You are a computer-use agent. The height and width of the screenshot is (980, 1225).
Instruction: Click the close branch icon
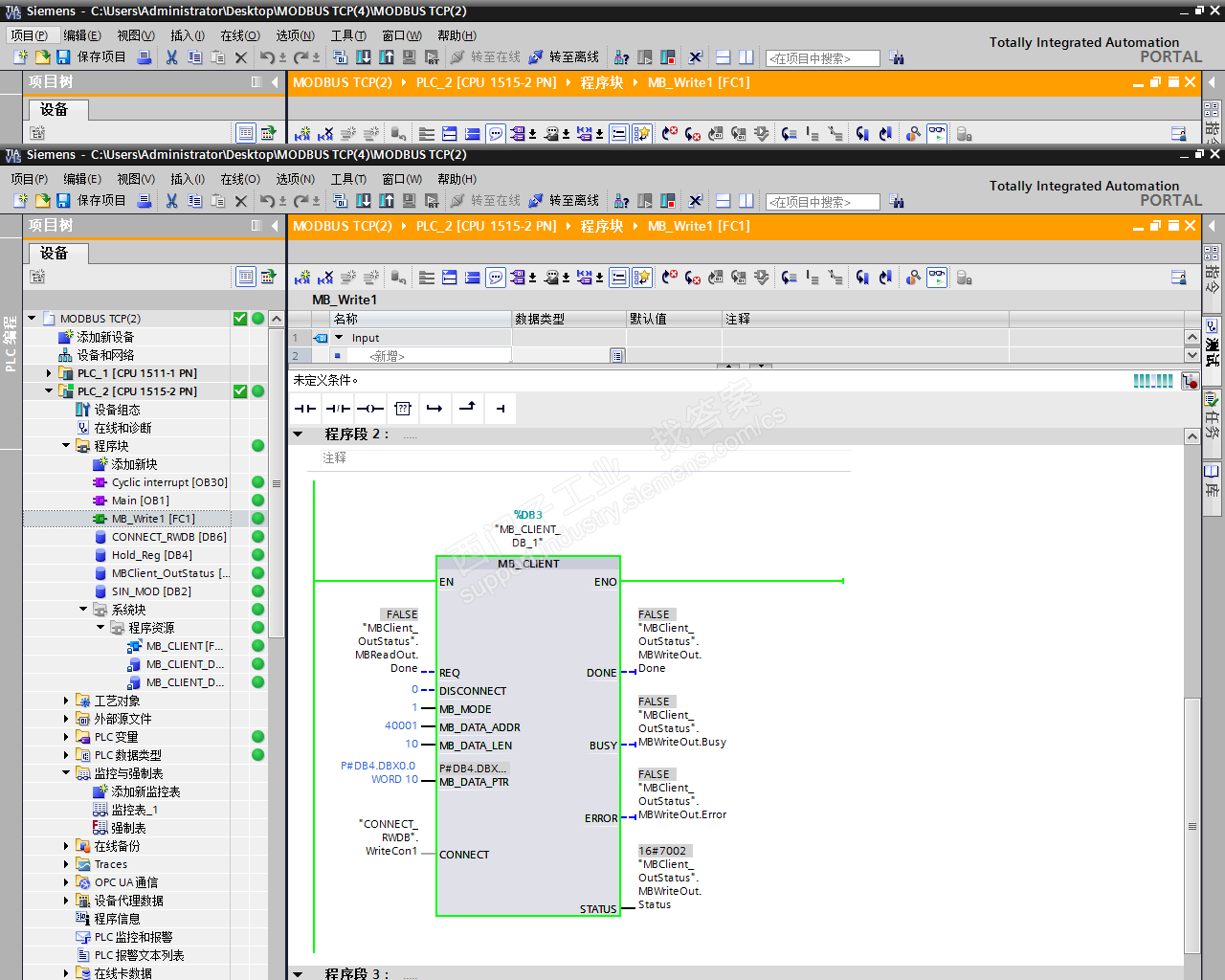click(467, 409)
